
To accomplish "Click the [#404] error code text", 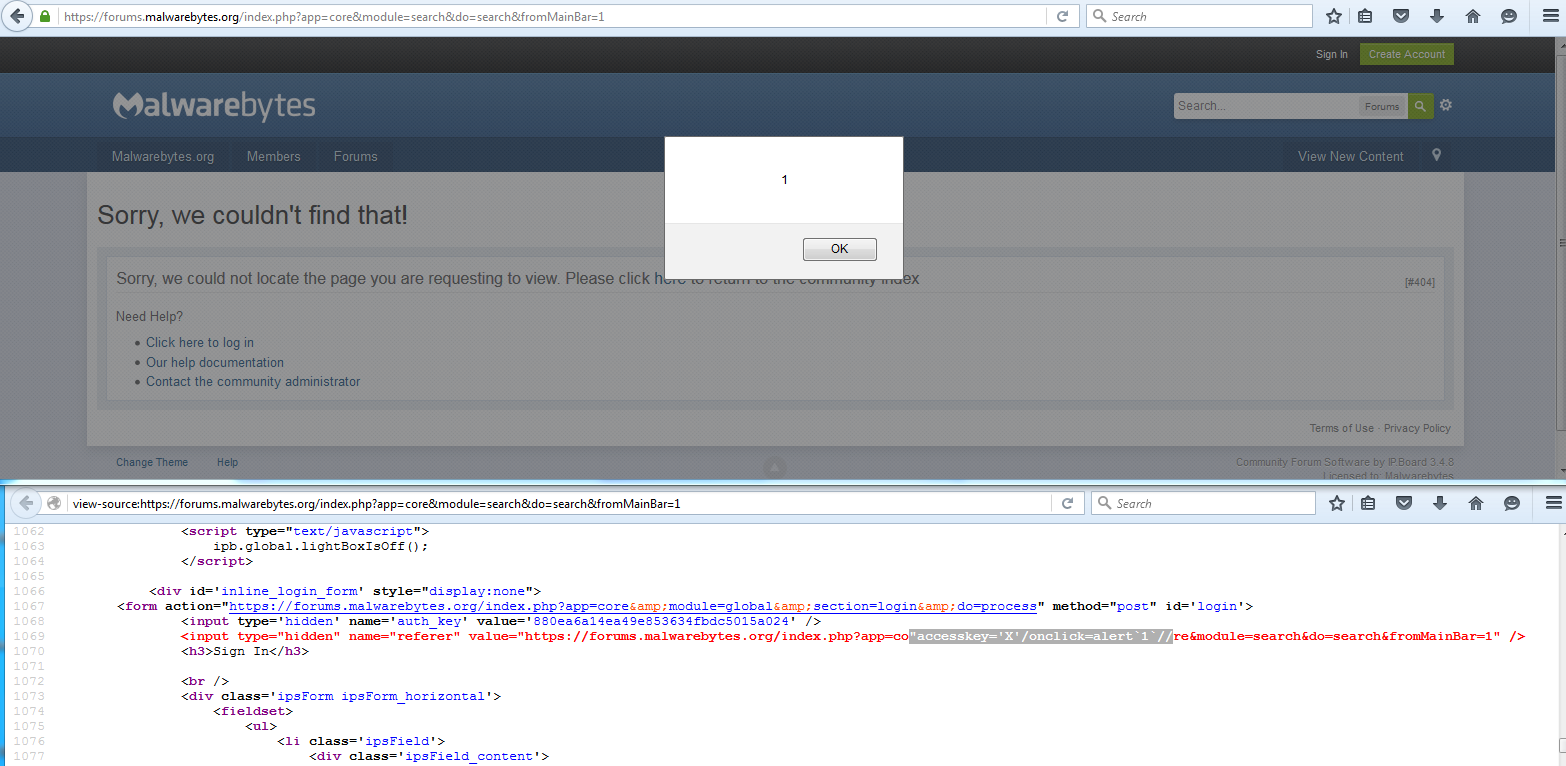I will pyautogui.click(x=1419, y=282).
